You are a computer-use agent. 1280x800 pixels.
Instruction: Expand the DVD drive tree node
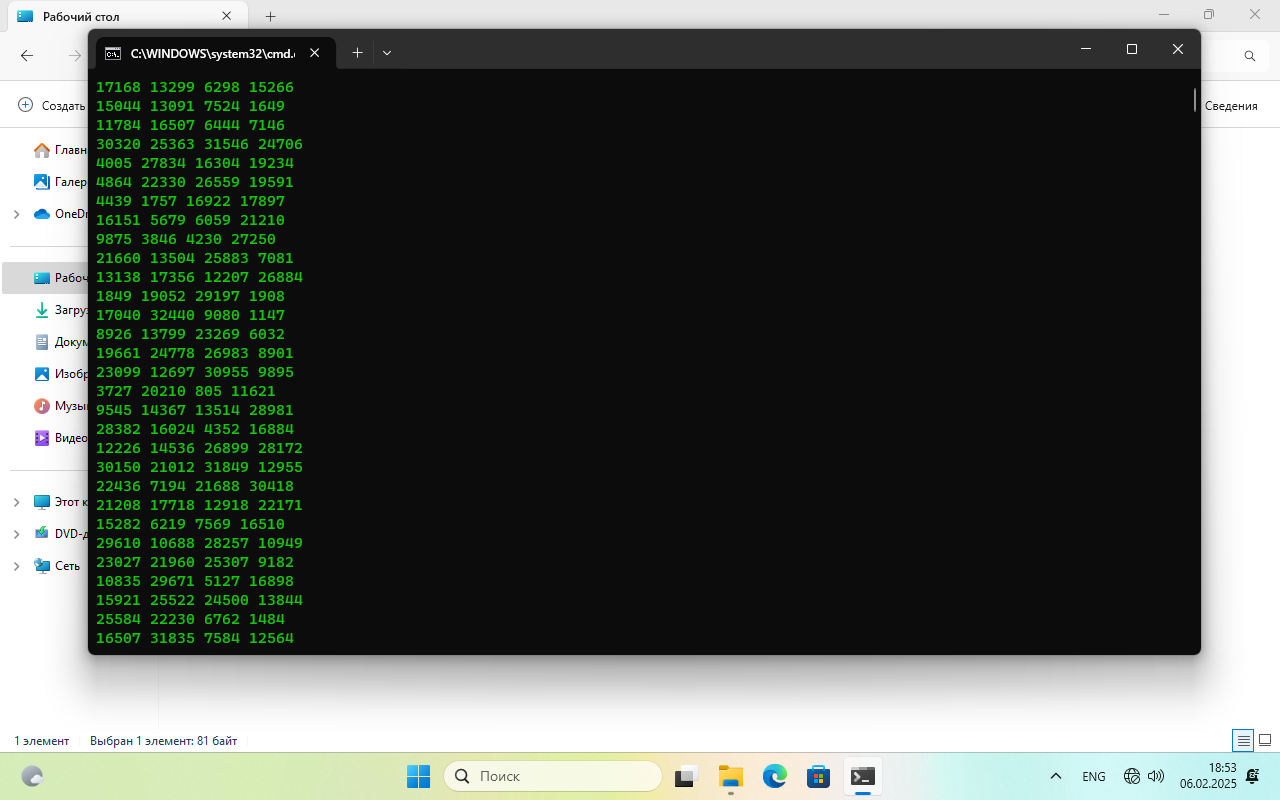[x=16, y=534]
